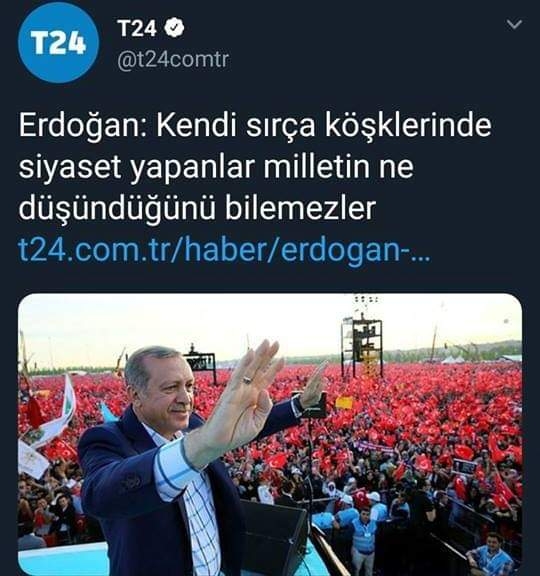
Task: Open the attached rally photo
Action: pyautogui.click(x=270, y=434)
